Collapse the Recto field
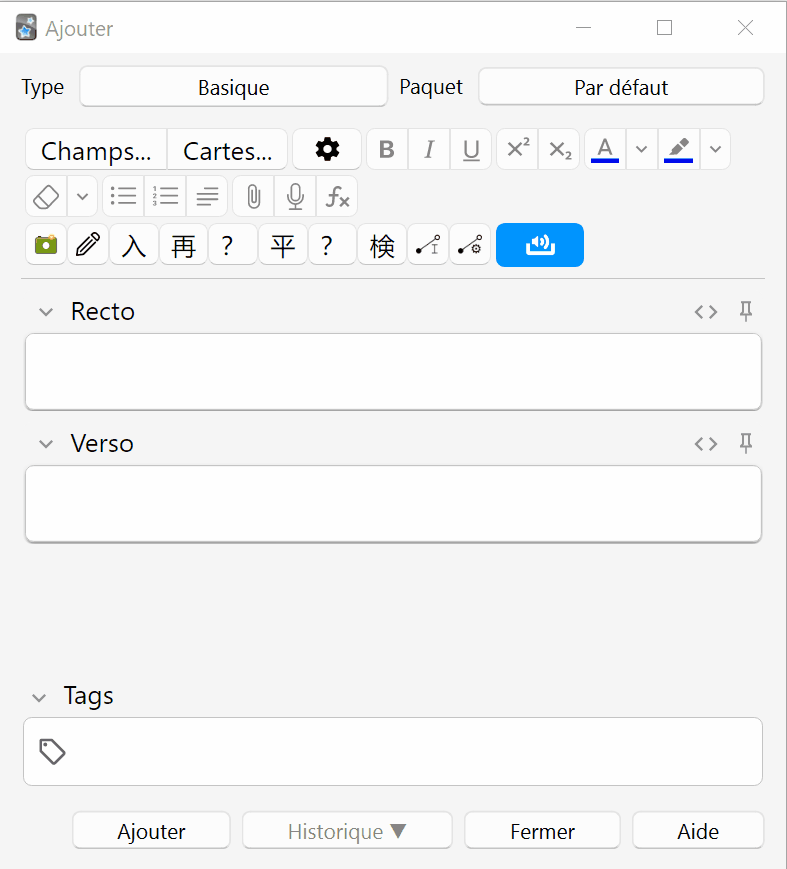The image size is (787, 869). tap(46, 312)
